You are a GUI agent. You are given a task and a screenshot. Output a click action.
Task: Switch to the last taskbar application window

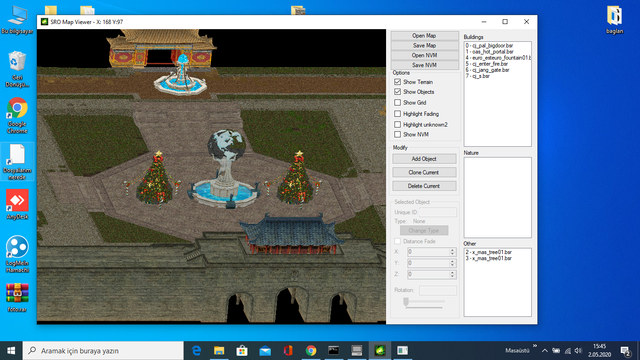[x=403, y=351]
